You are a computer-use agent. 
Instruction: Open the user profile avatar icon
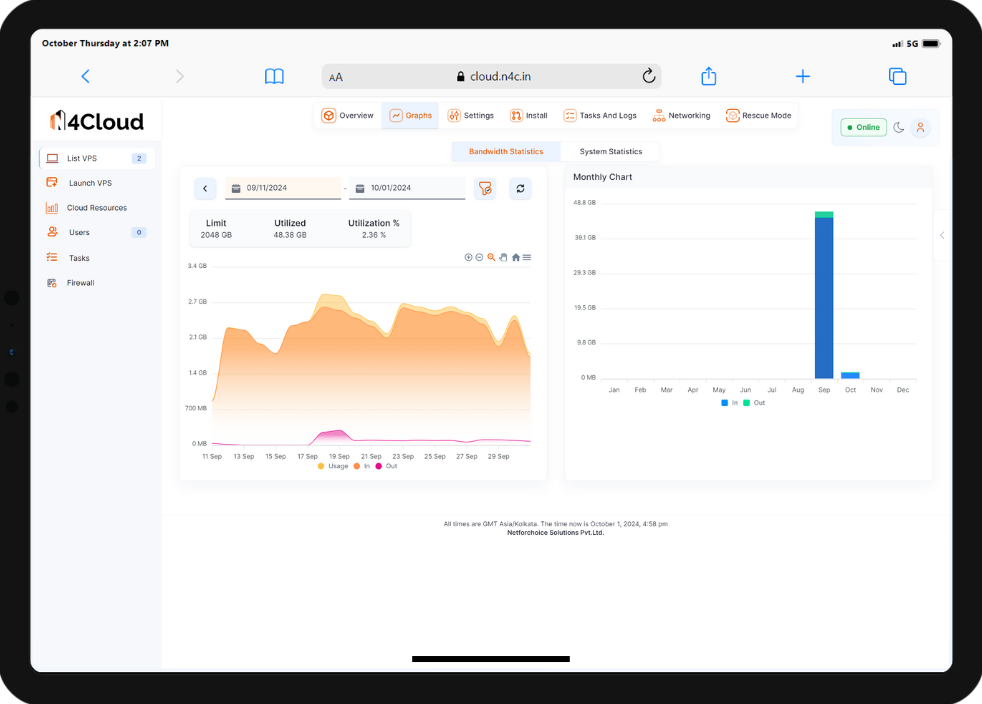[x=920, y=128]
